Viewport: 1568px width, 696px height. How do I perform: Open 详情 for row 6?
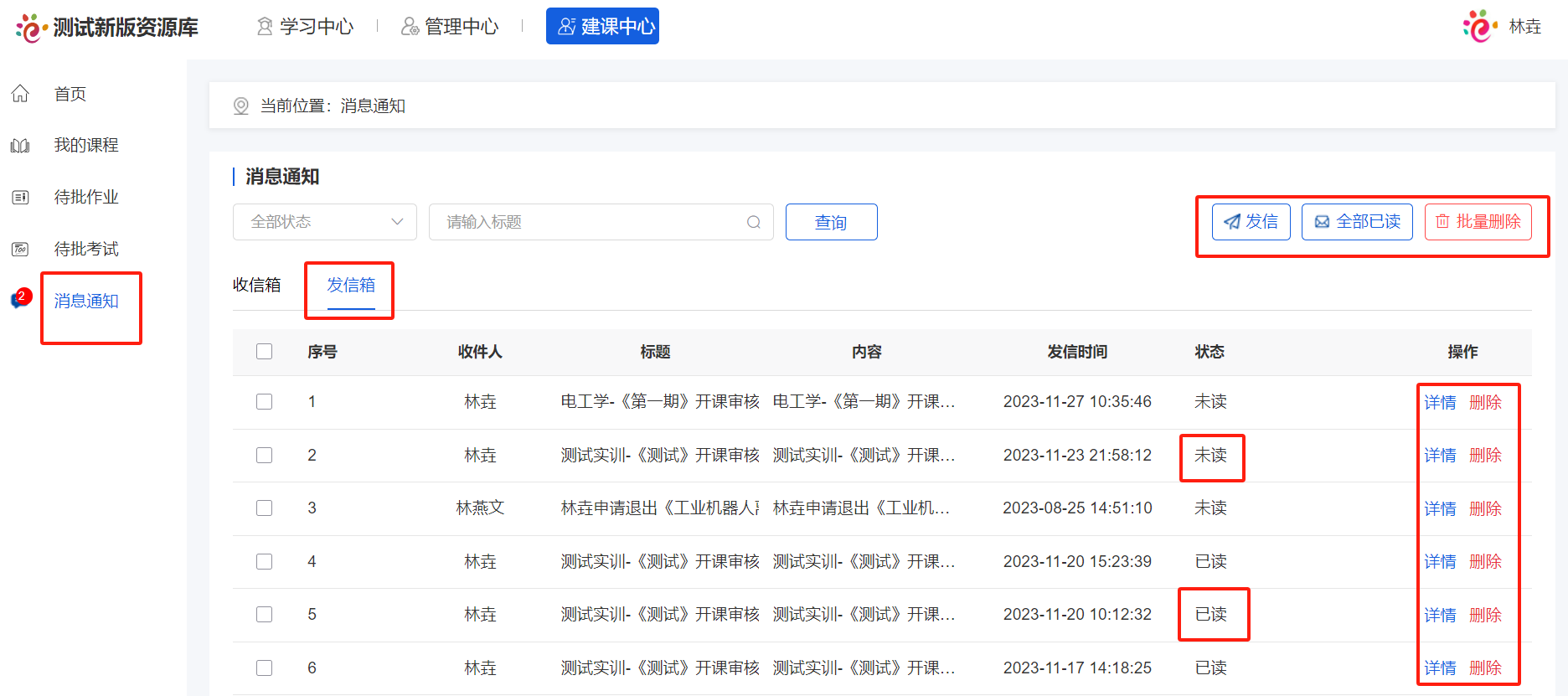coord(1440,668)
